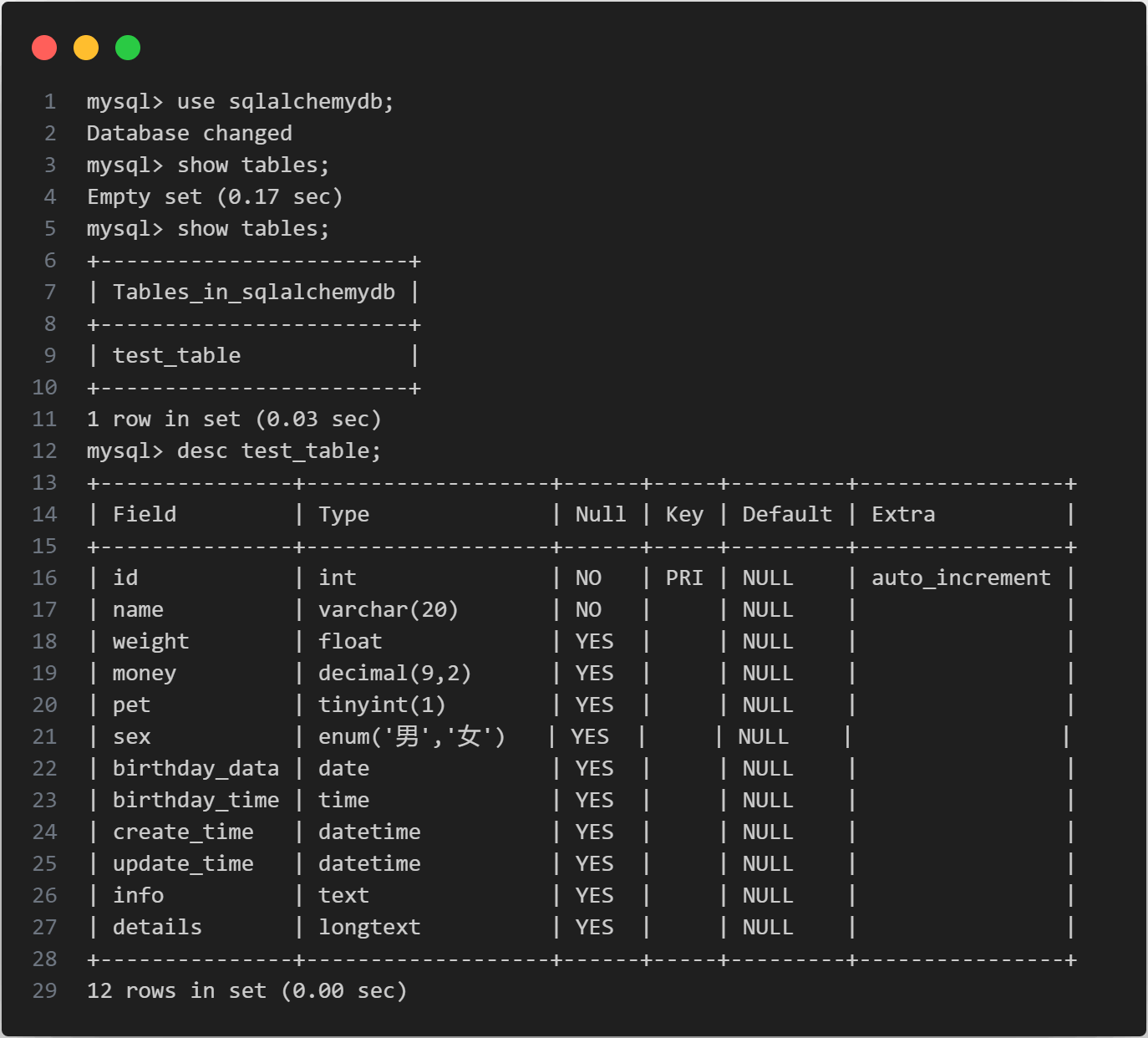Click the 'longtext' type cell
Viewport: 1148px width, 1038px height.
pos(369,928)
